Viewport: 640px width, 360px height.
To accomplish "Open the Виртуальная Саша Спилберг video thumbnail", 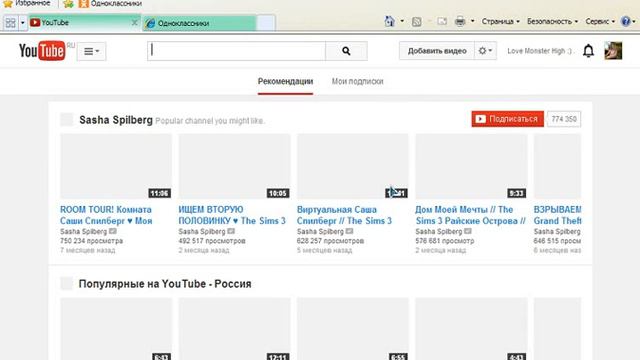I will tap(353, 166).
